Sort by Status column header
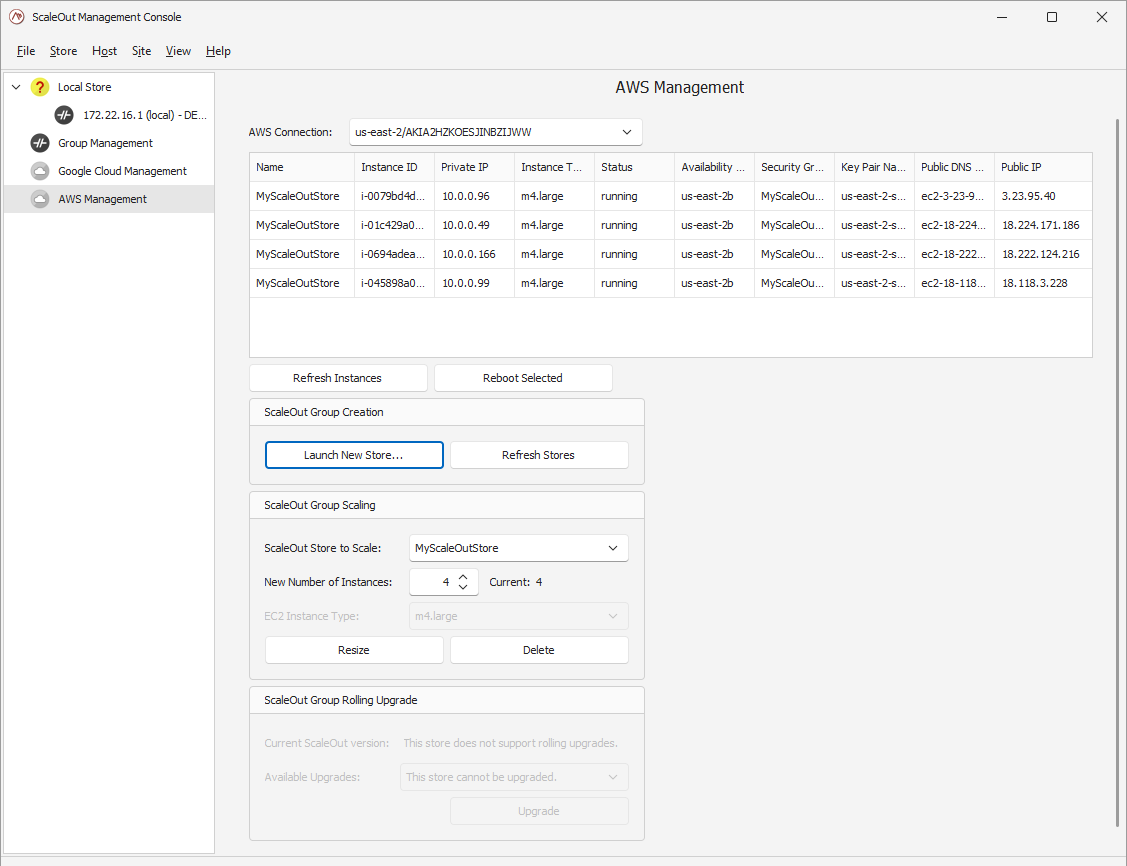This screenshot has height=866, width=1127. 634,167
